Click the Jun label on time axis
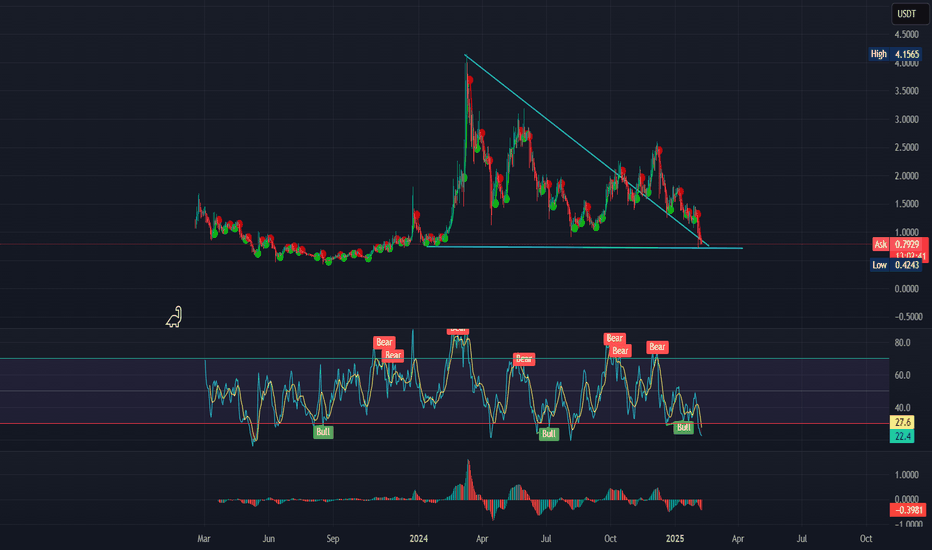Viewport: 932px width, 550px height. click(269, 539)
